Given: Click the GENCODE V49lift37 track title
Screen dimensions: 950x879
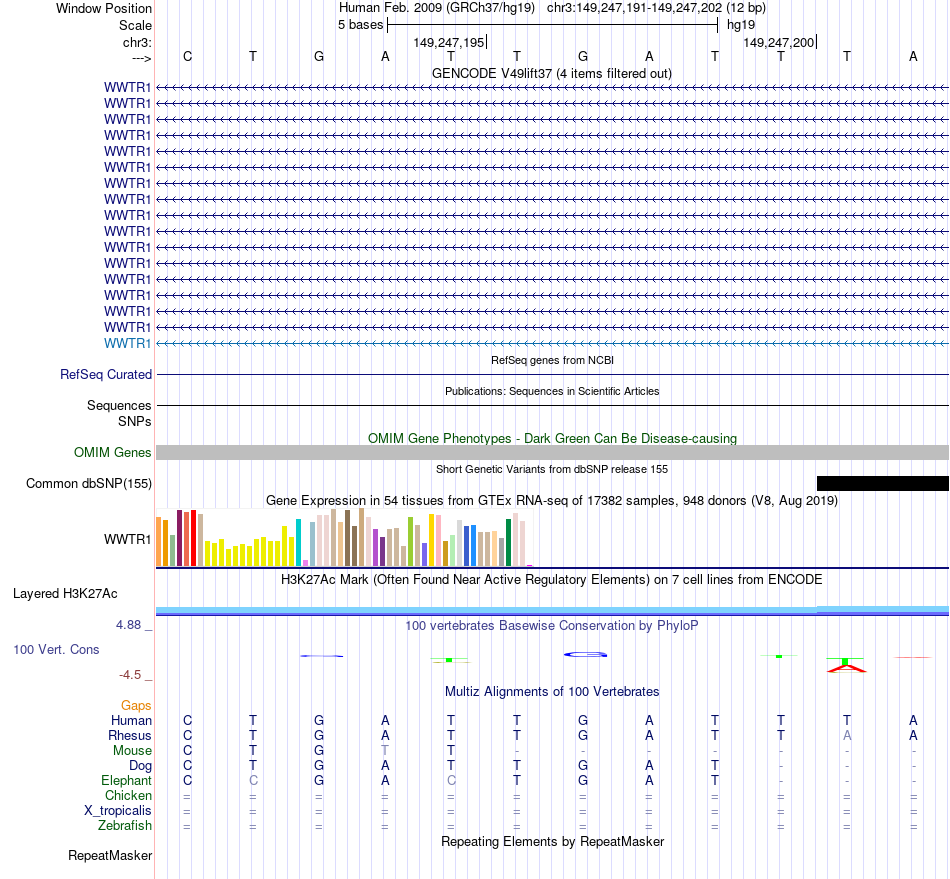Looking at the screenshot, I should pos(551,73).
